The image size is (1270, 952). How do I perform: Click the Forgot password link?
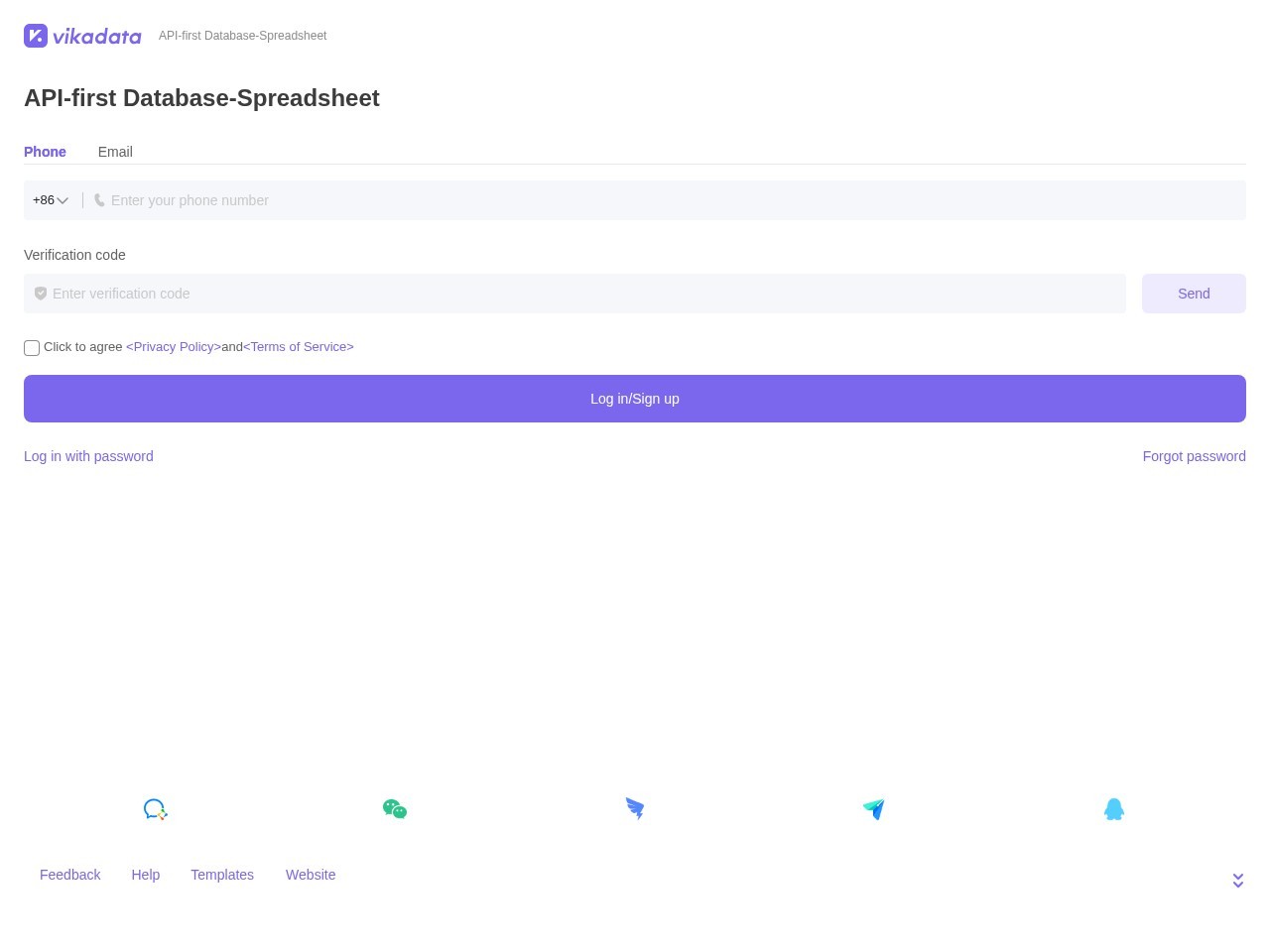(x=1194, y=456)
